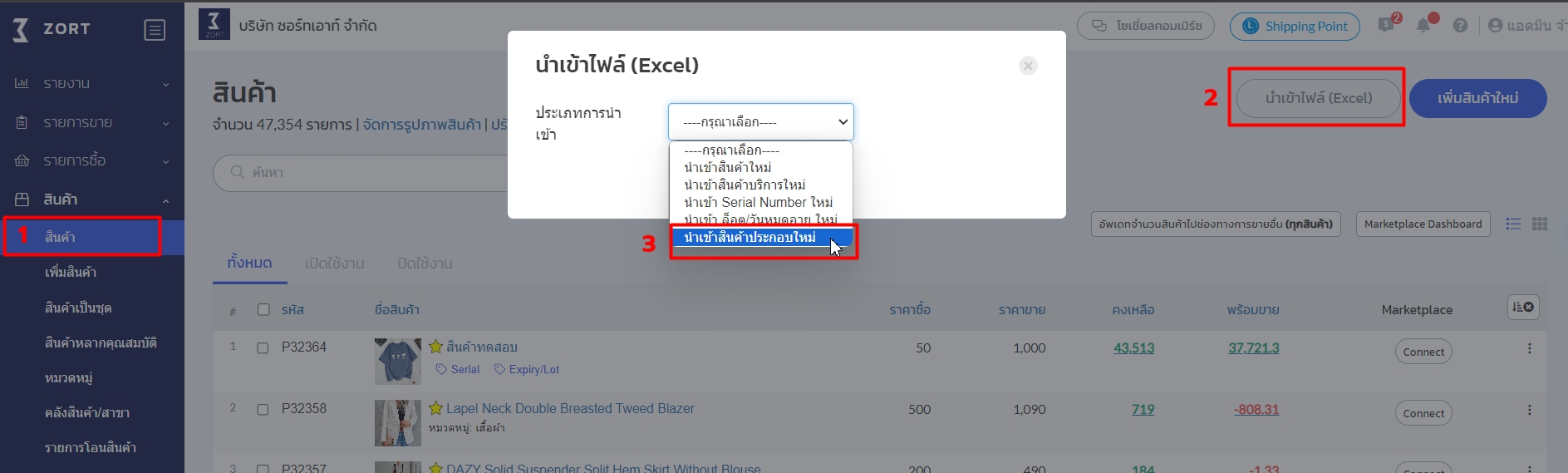Tick the checkbox for product P32364

(x=263, y=348)
